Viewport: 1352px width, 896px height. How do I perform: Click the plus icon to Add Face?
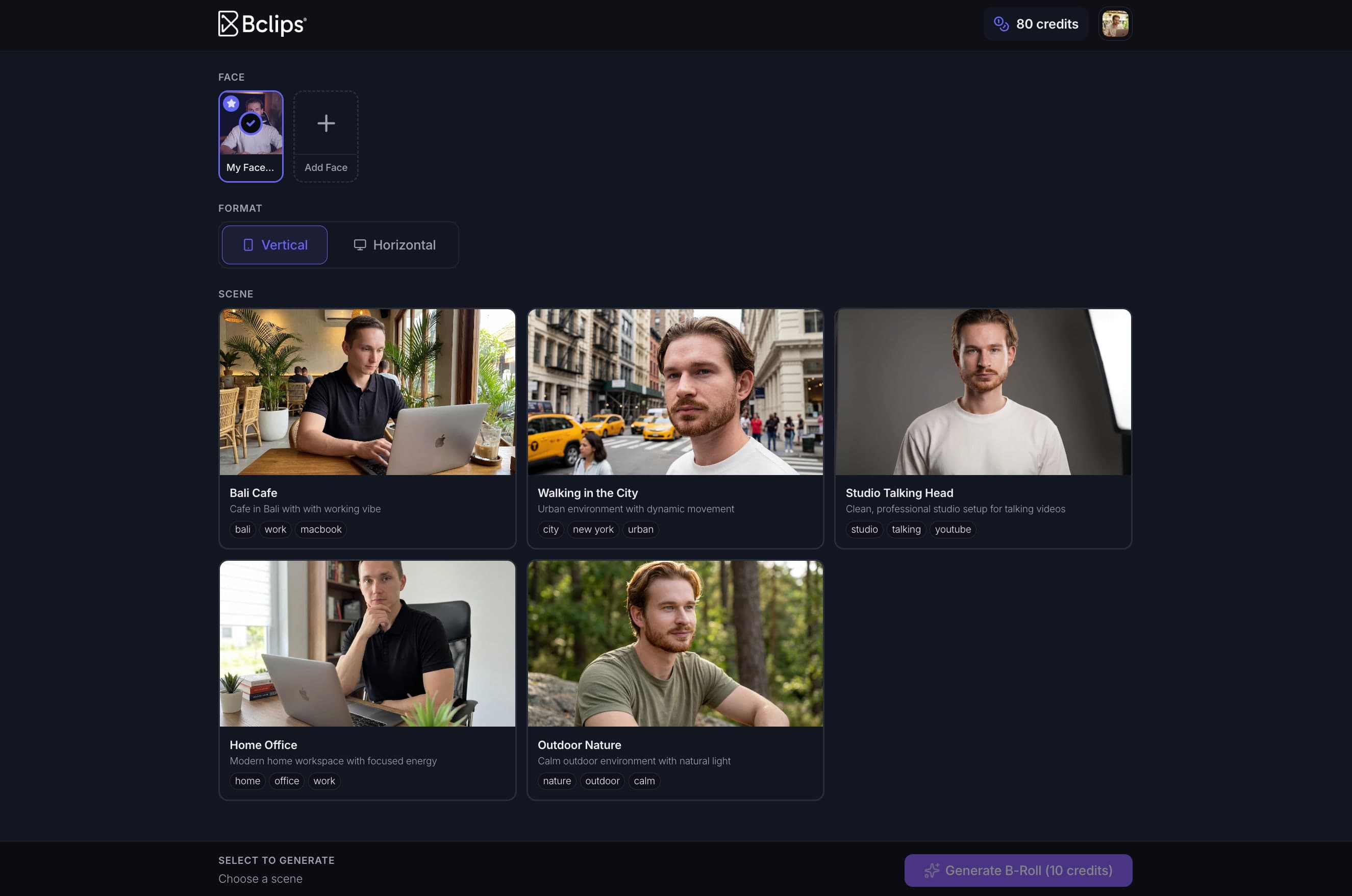tap(326, 123)
